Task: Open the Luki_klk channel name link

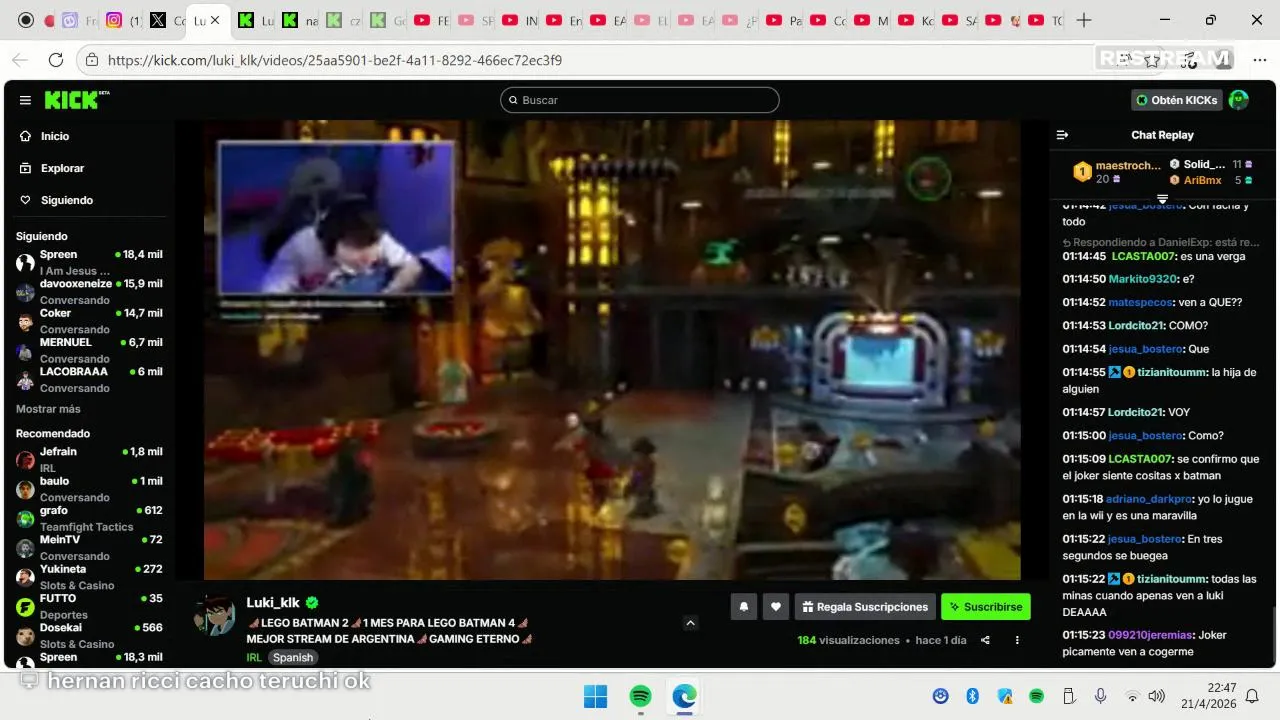Action: [273, 603]
